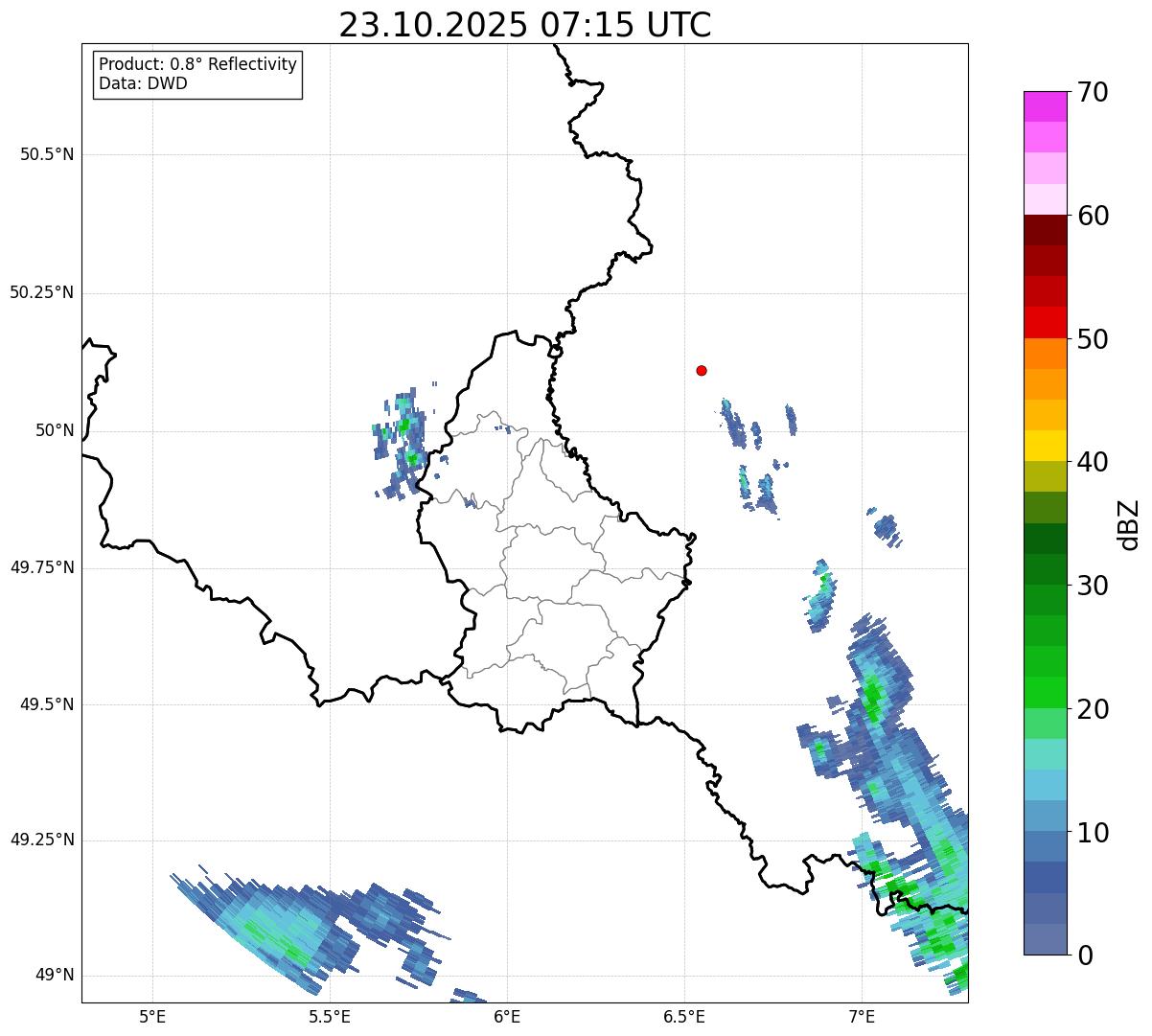
Task: Click the 6°E longitude label
Action: (x=507, y=1016)
